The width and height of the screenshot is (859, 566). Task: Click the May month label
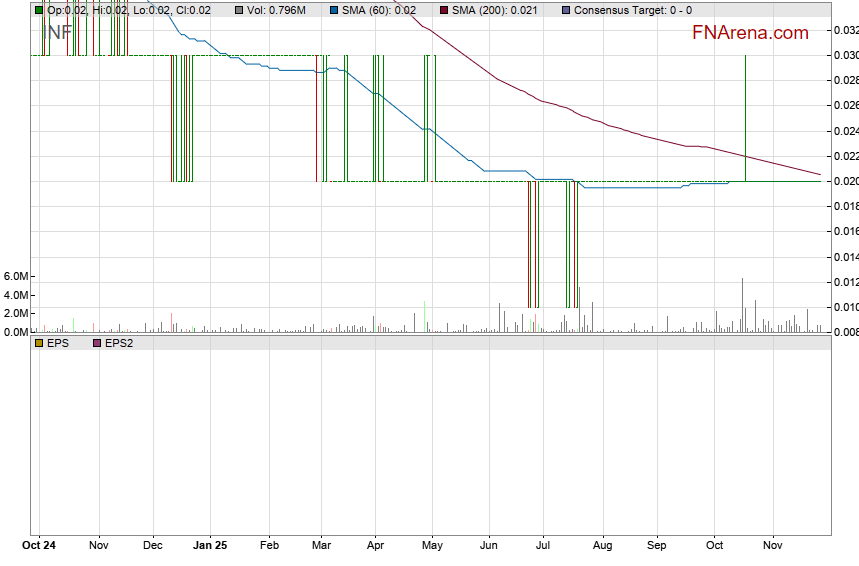(x=432, y=546)
